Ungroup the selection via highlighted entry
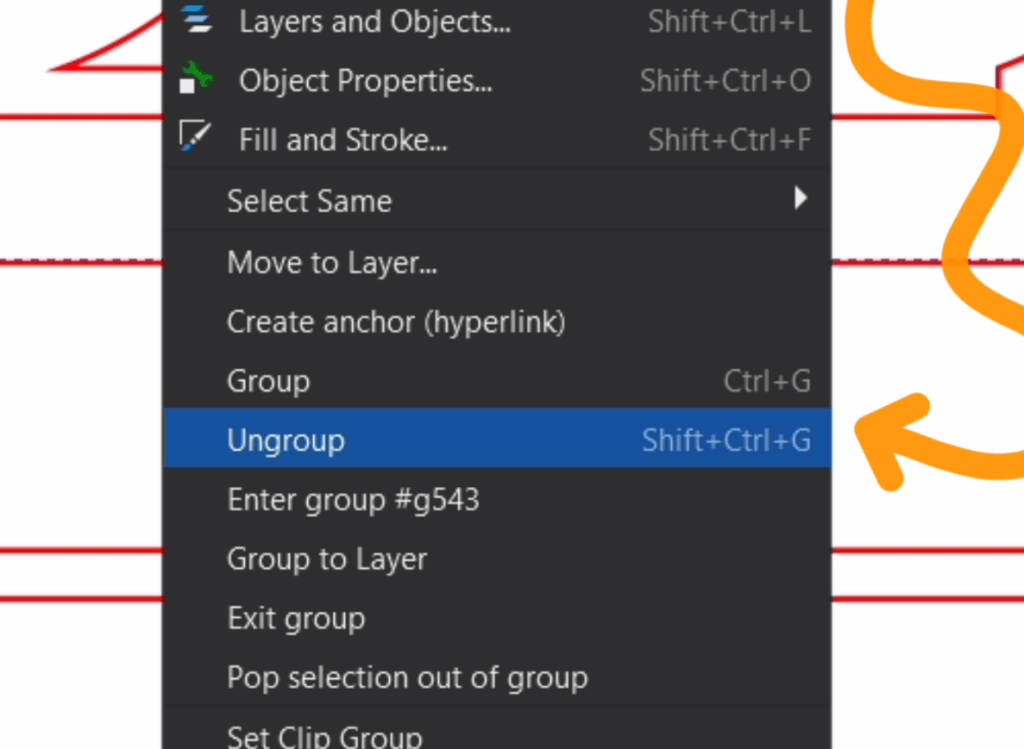This screenshot has height=749, width=1024. point(286,440)
